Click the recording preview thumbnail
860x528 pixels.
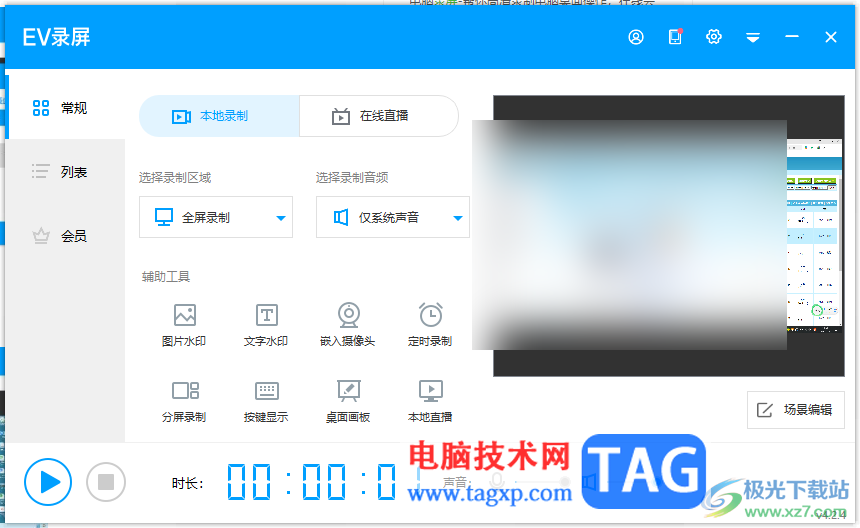[669, 236]
